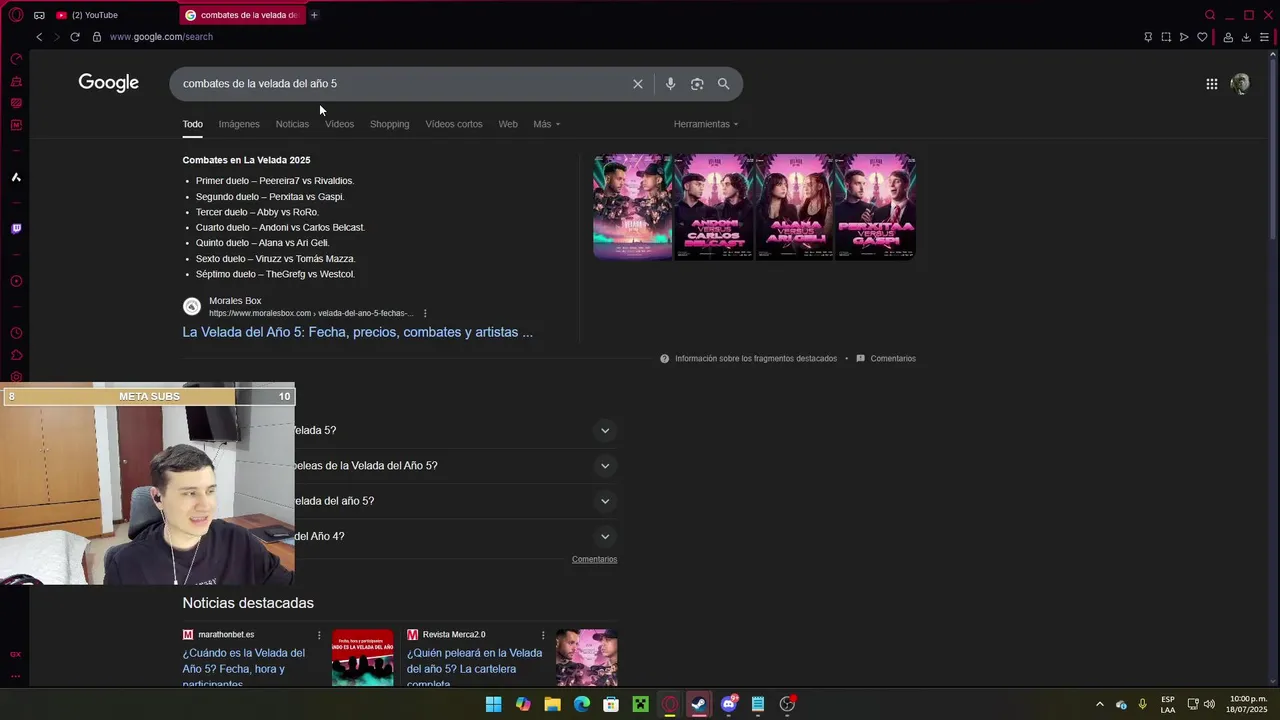Open a new browser tab
The height and width of the screenshot is (720, 1280).
point(314,15)
